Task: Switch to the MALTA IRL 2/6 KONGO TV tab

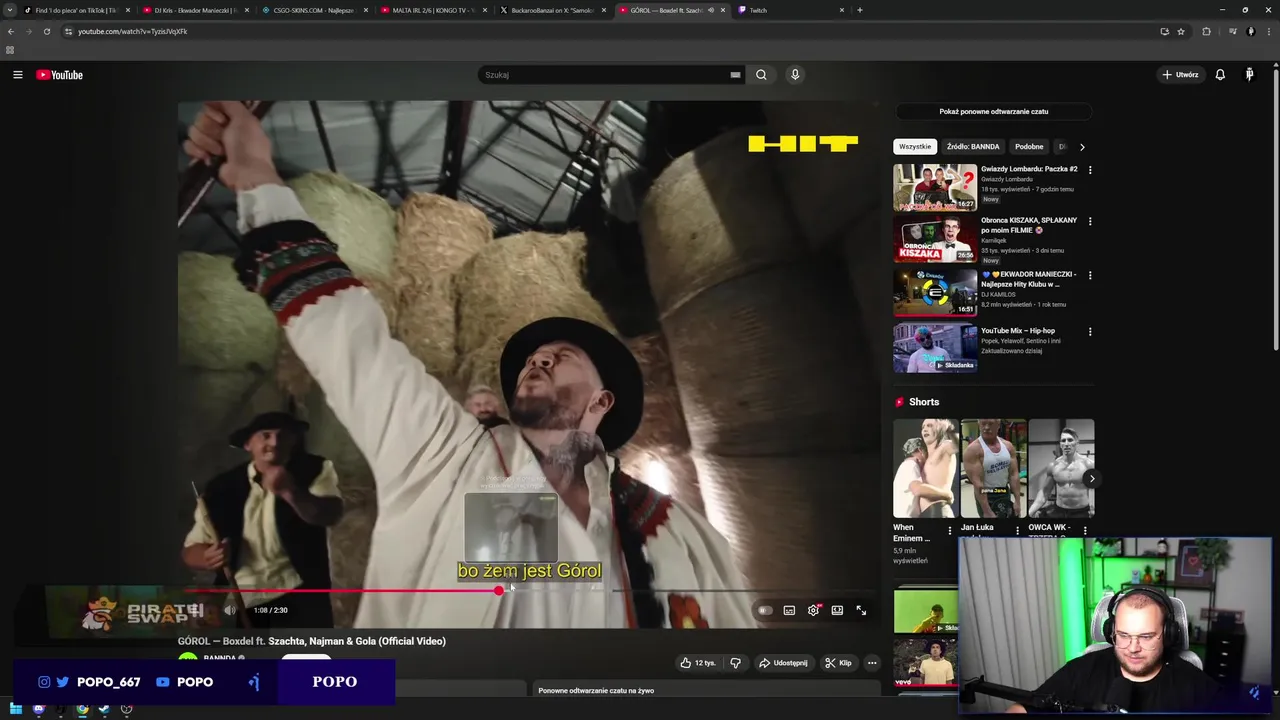Action: coord(433,10)
